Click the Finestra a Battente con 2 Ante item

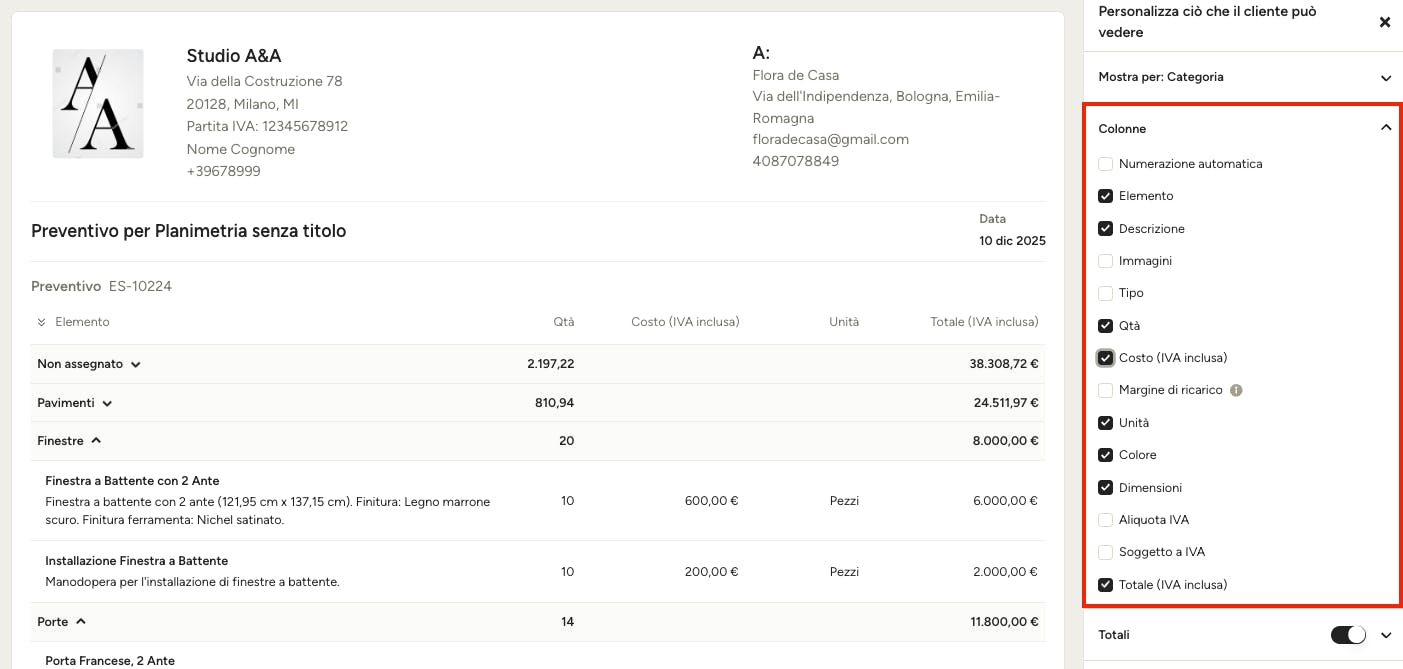coord(132,481)
